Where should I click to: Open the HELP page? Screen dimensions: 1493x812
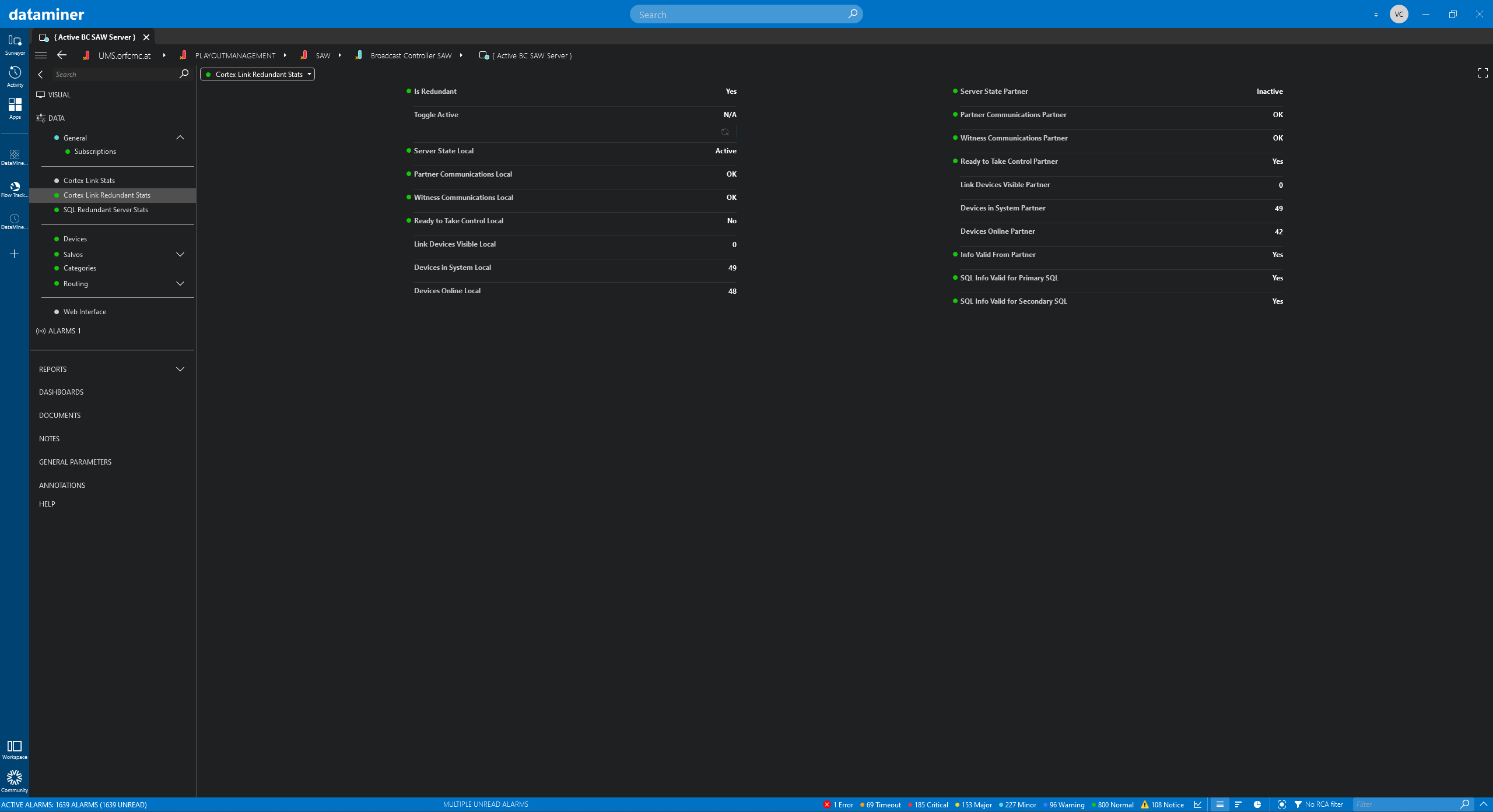(x=47, y=504)
